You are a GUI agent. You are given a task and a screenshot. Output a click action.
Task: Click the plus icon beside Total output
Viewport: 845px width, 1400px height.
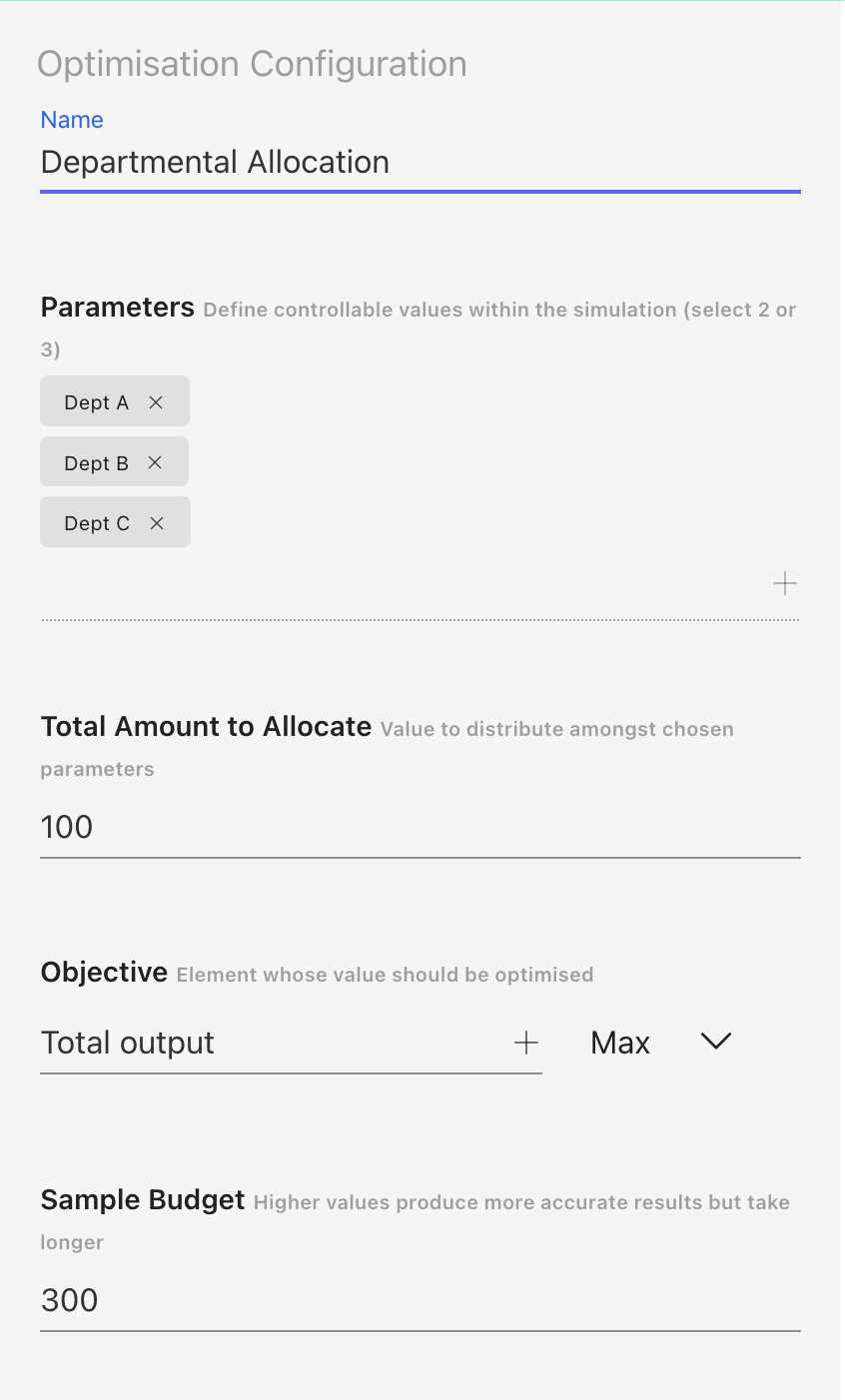(x=526, y=1043)
